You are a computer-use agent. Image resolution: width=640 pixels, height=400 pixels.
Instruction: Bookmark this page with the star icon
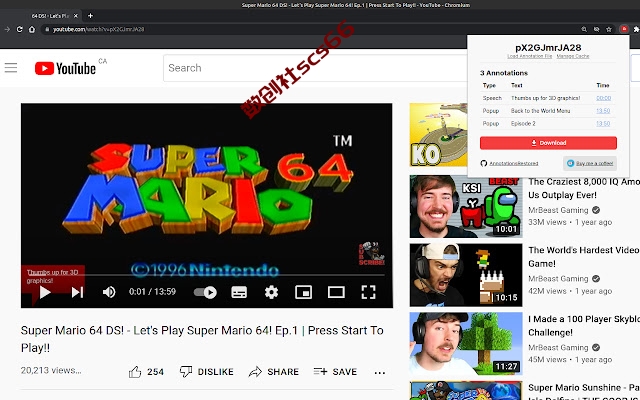609,29
